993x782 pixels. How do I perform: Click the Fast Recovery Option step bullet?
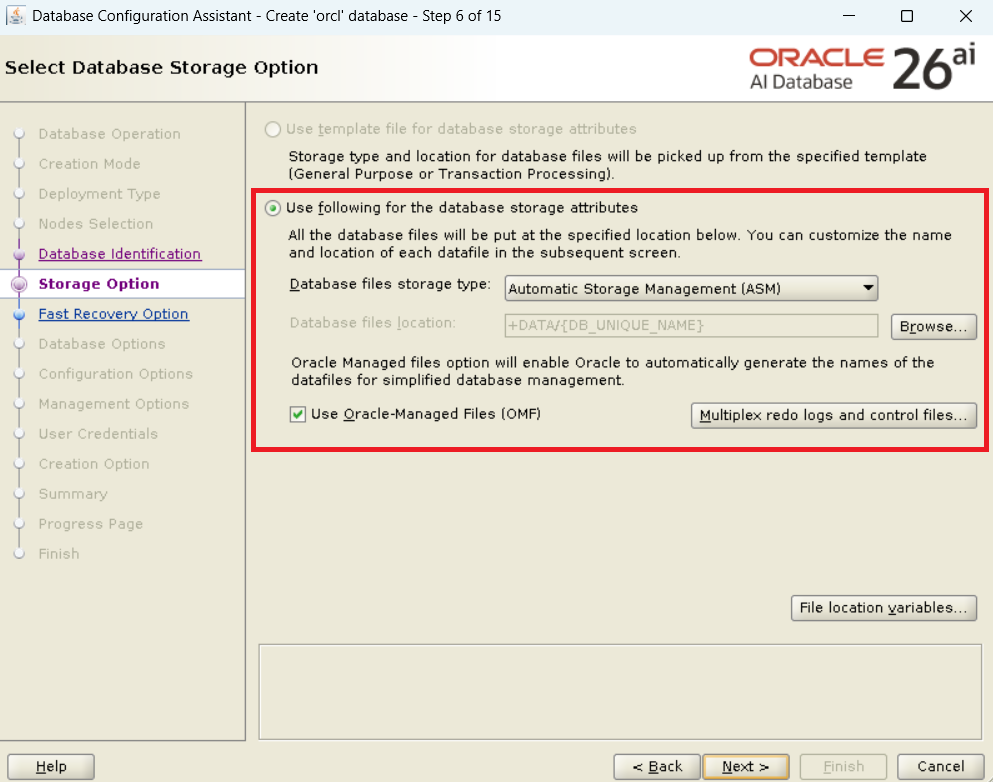(18, 314)
